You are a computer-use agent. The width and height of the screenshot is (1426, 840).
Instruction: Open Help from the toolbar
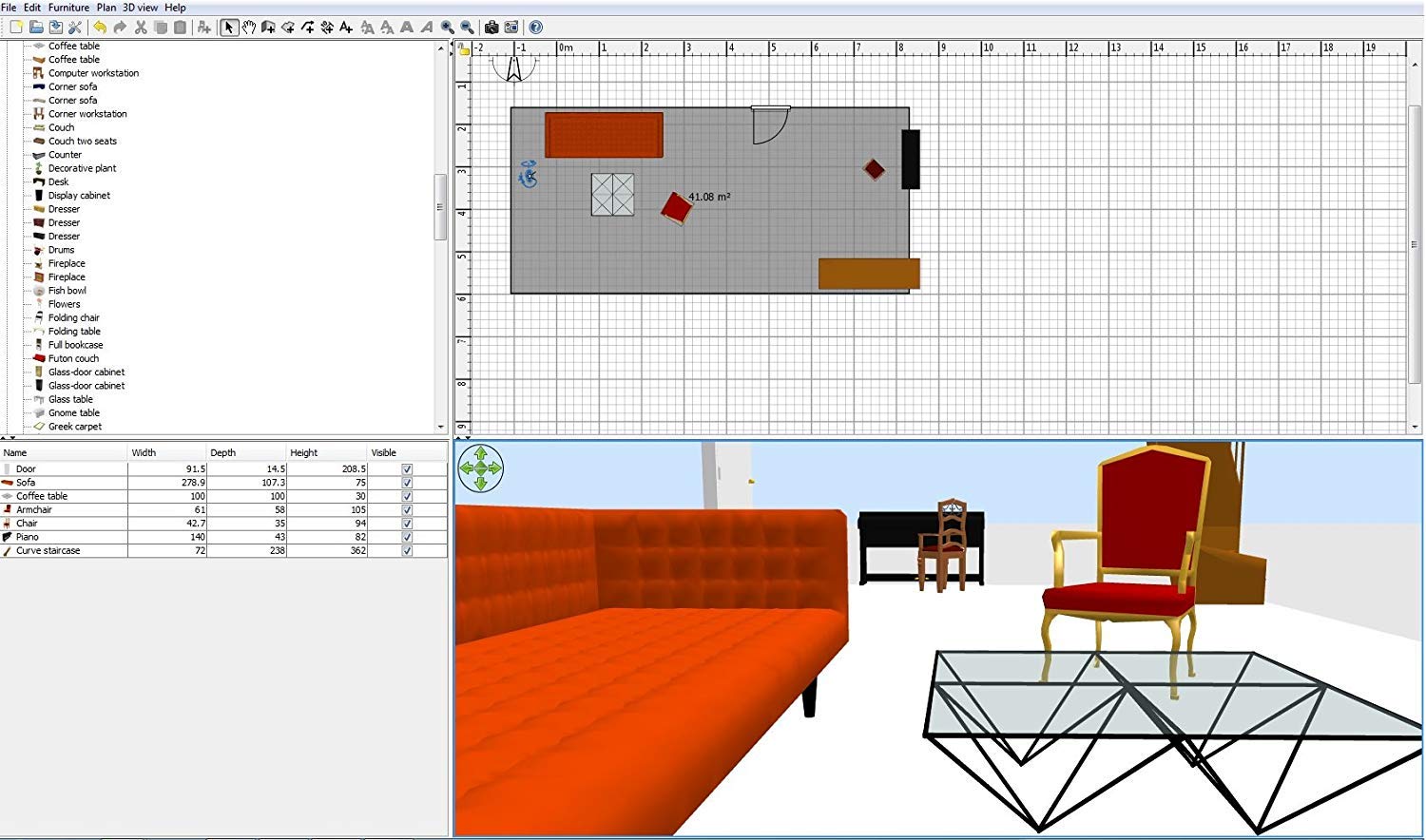(535, 28)
